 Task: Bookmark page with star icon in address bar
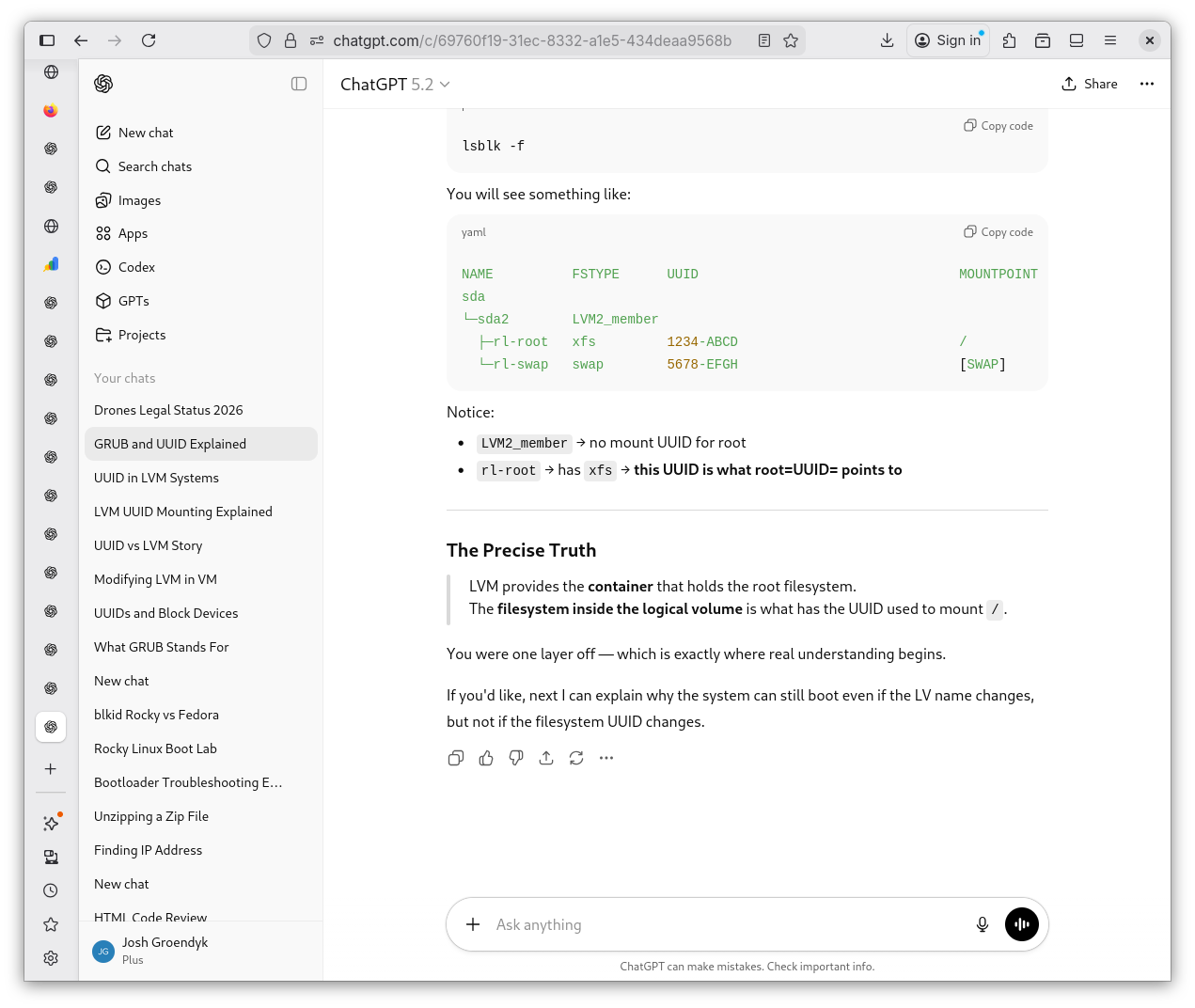coord(791,40)
